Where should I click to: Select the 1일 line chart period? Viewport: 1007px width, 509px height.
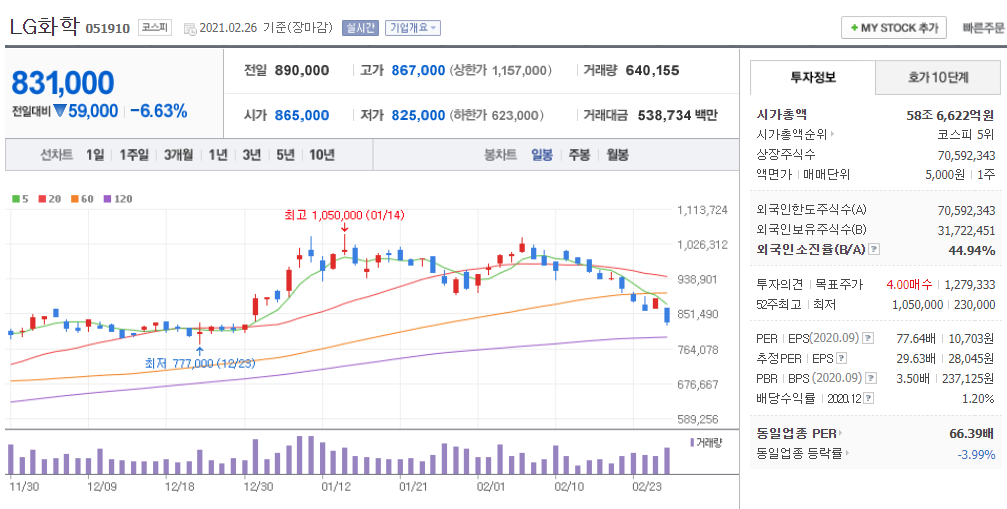point(94,155)
